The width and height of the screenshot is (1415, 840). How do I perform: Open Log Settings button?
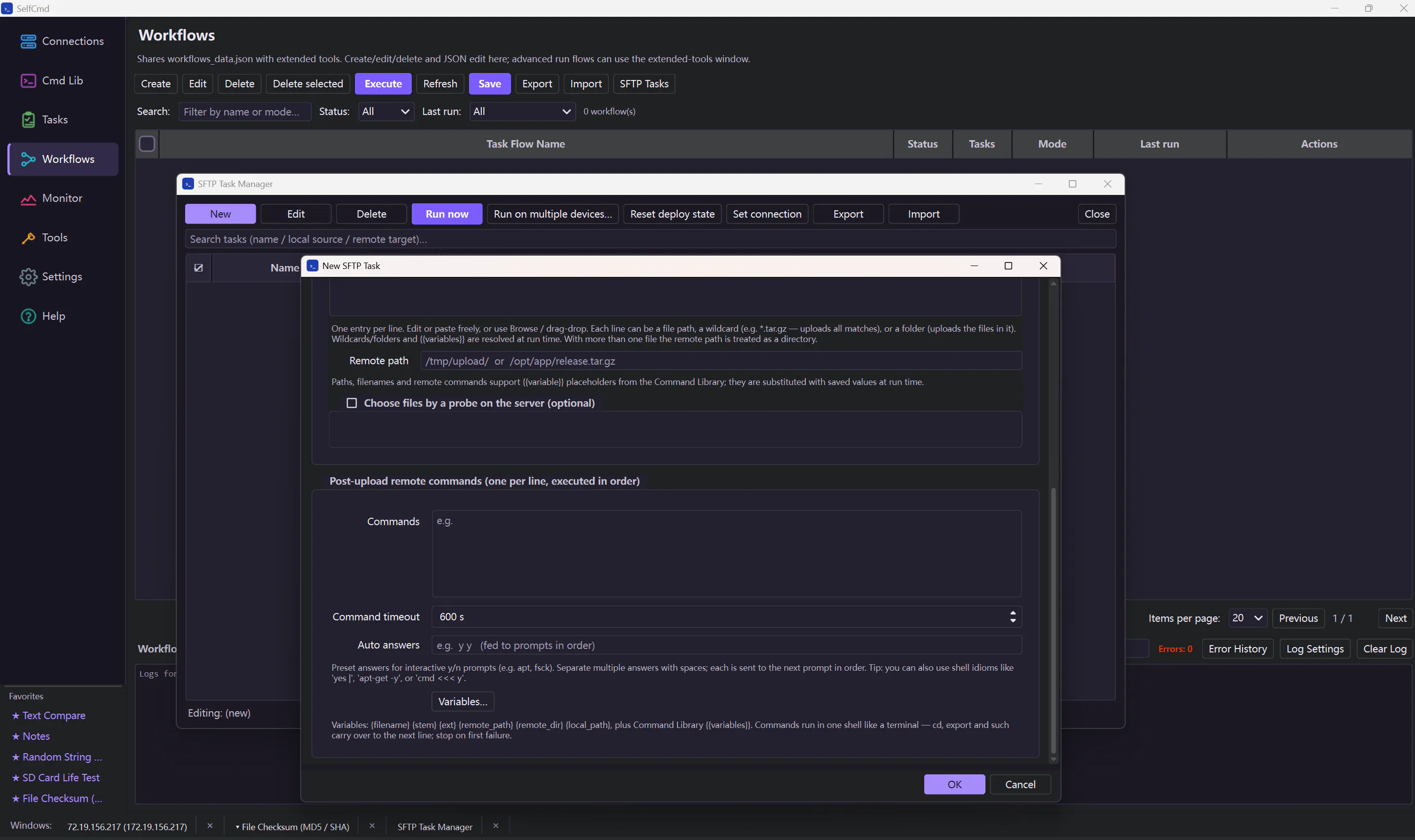coord(1315,649)
